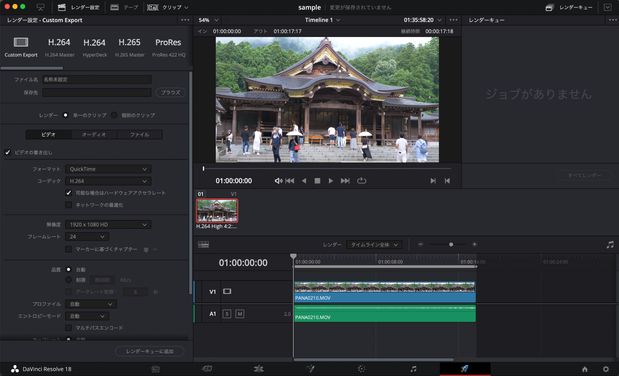Image resolution: width=619 pixels, height=376 pixels.
Task: Open the H.264 codec dropdown
Action: 108,181
